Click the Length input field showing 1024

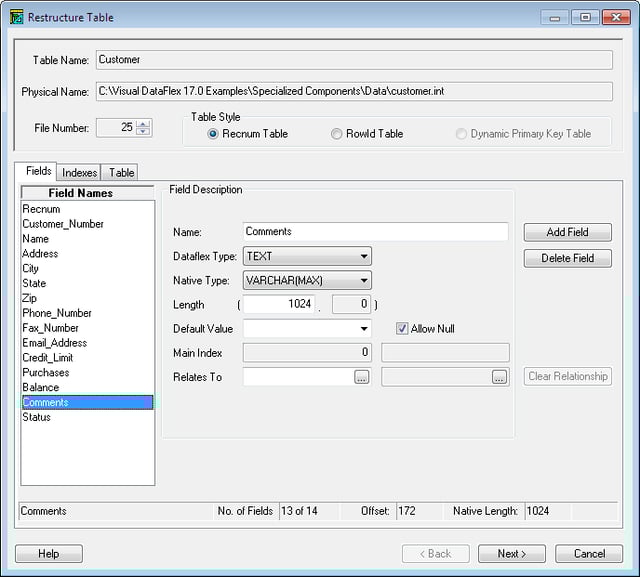pos(279,304)
